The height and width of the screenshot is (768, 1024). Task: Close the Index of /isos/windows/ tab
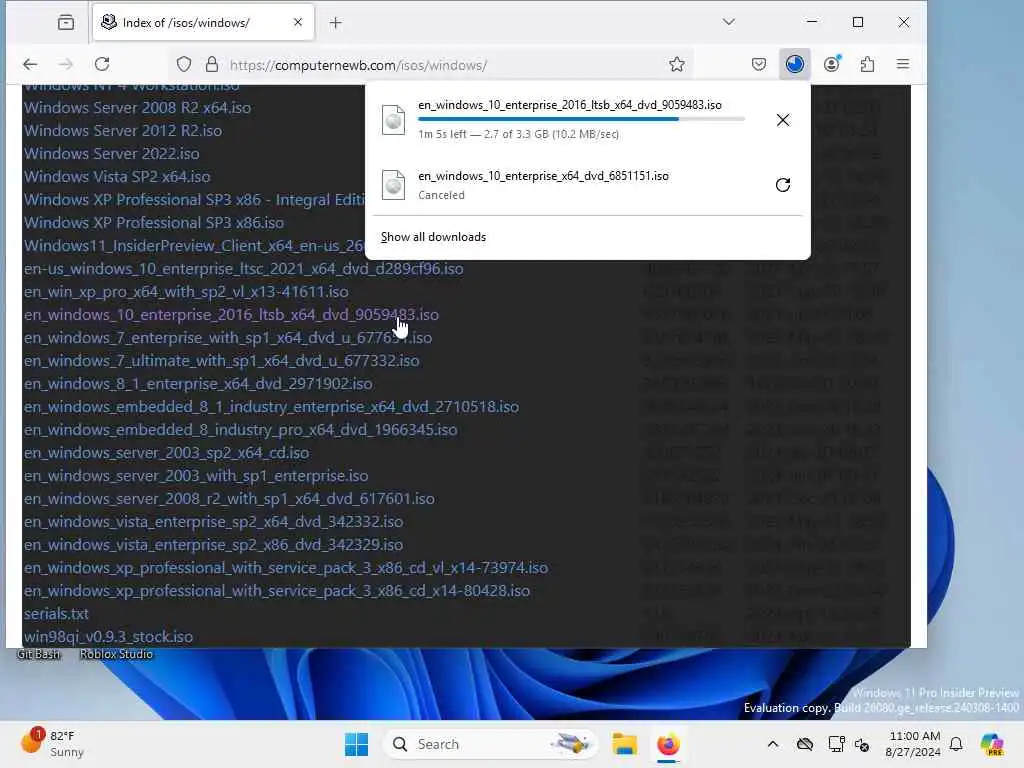pyautogui.click(x=298, y=22)
